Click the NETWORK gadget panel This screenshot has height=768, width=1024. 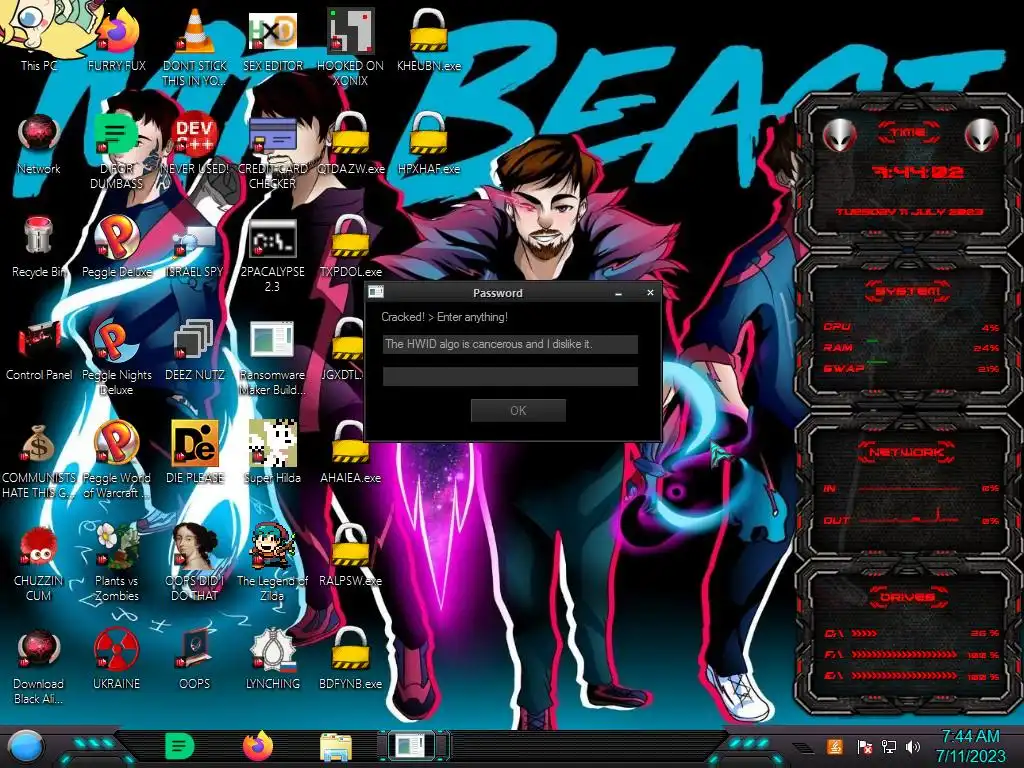[x=908, y=487]
